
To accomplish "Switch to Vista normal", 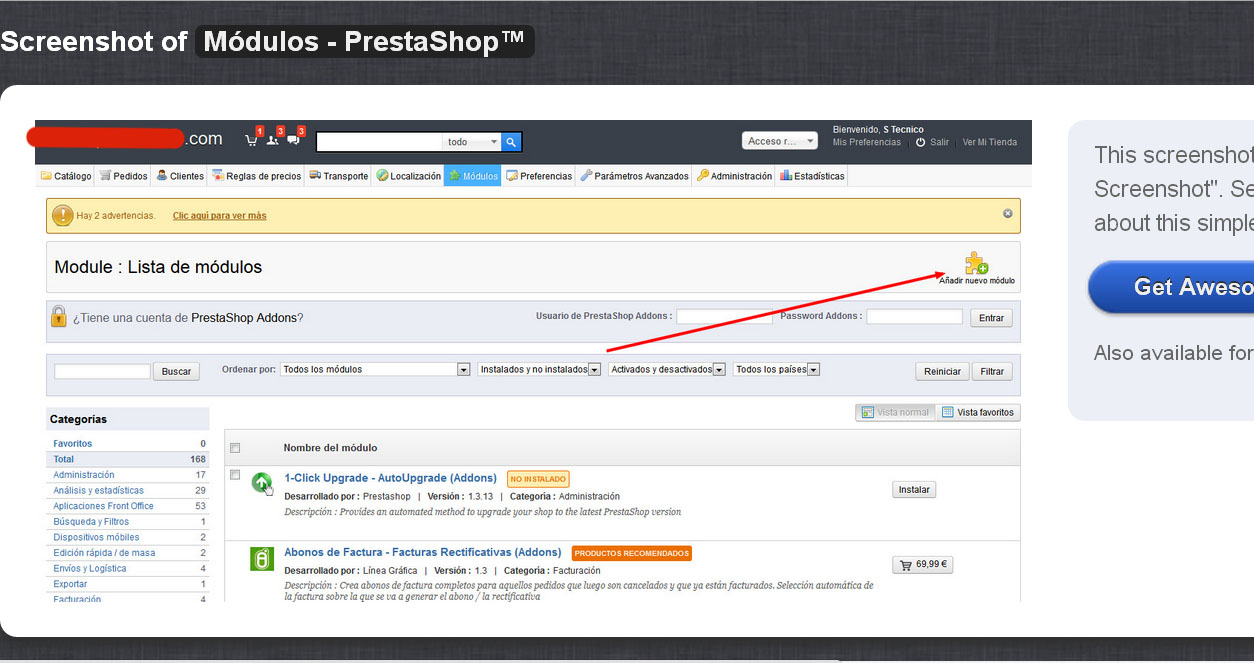I will pos(896,412).
